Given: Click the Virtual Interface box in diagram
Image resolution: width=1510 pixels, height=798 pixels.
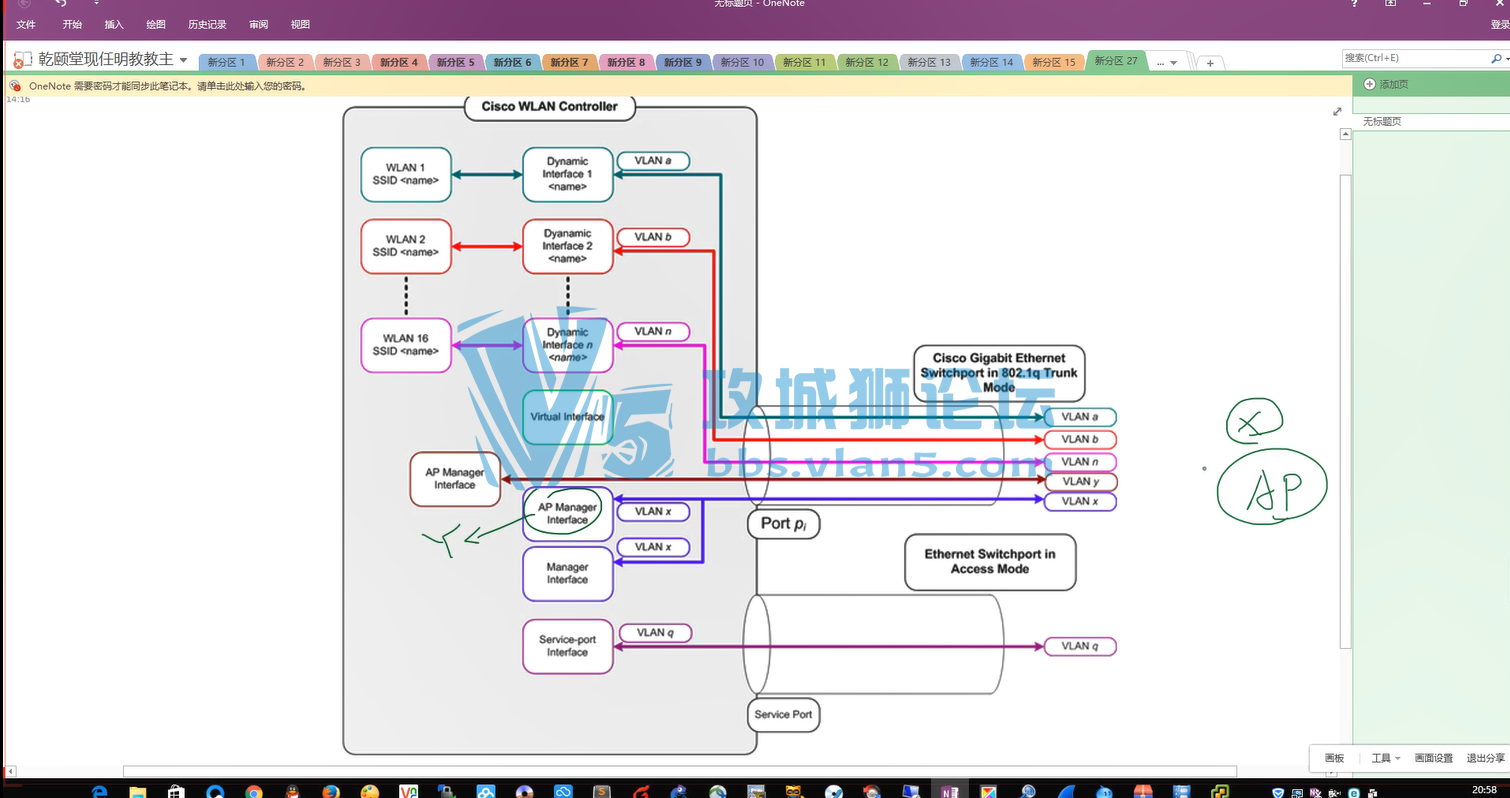Looking at the screenshot, I should [x=567, y=417].
